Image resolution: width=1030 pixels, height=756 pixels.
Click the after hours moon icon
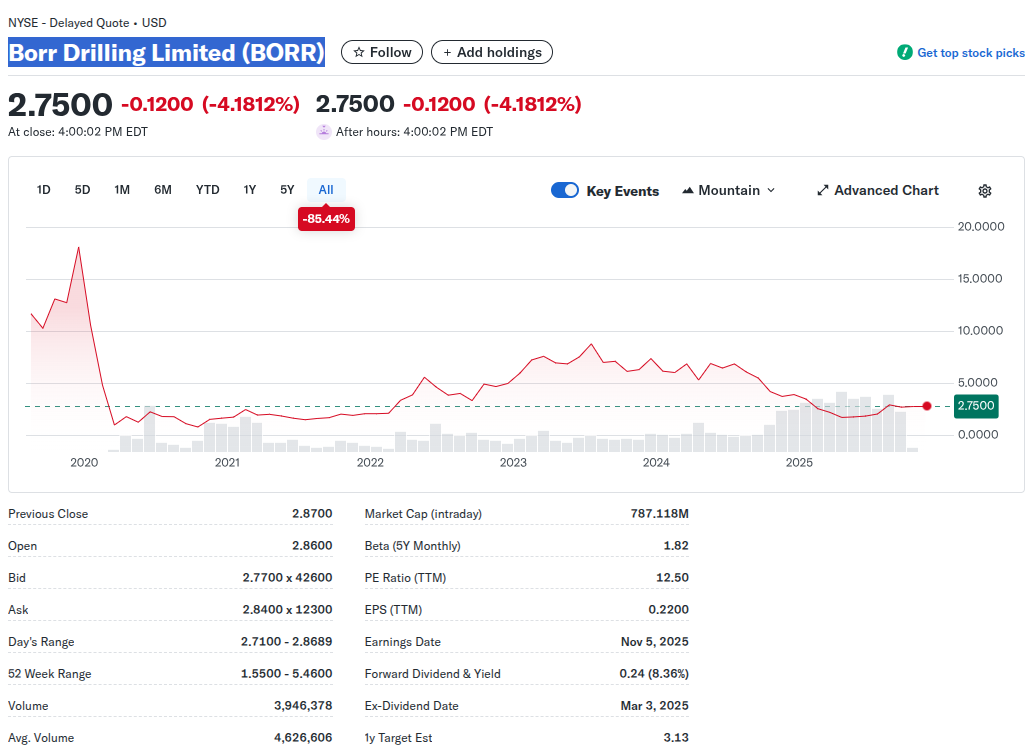[x=323, y=131]
